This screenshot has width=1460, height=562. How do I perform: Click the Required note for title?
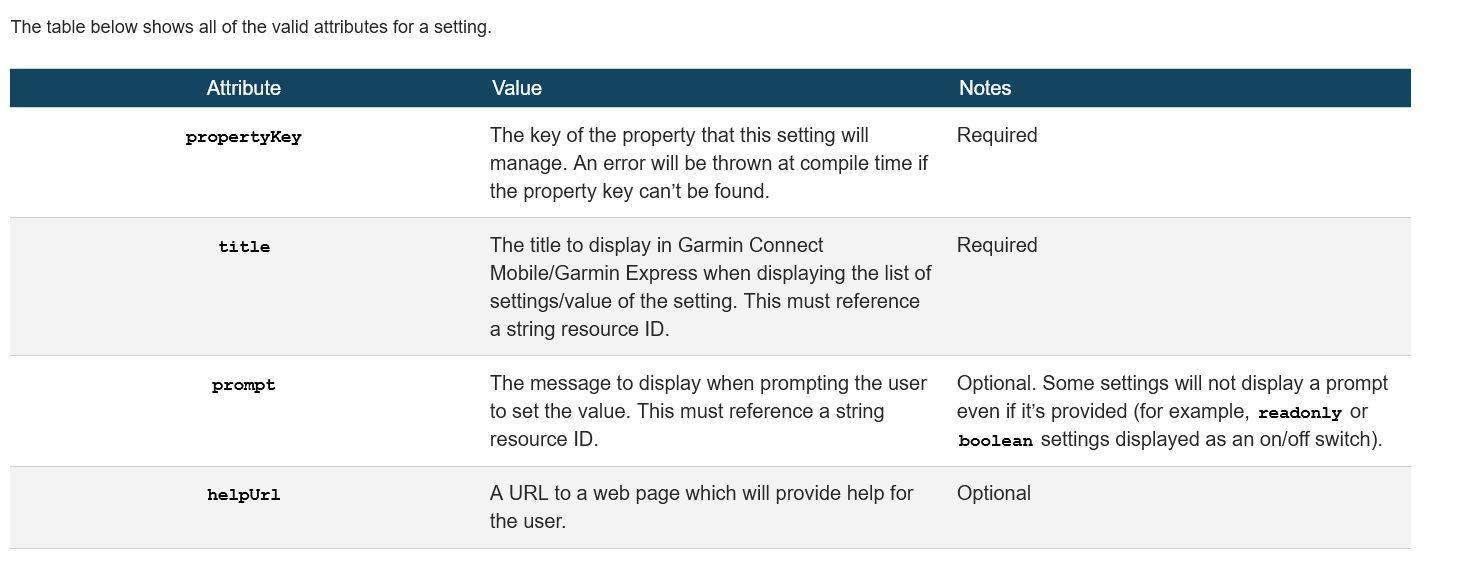[x=997, y=245]
